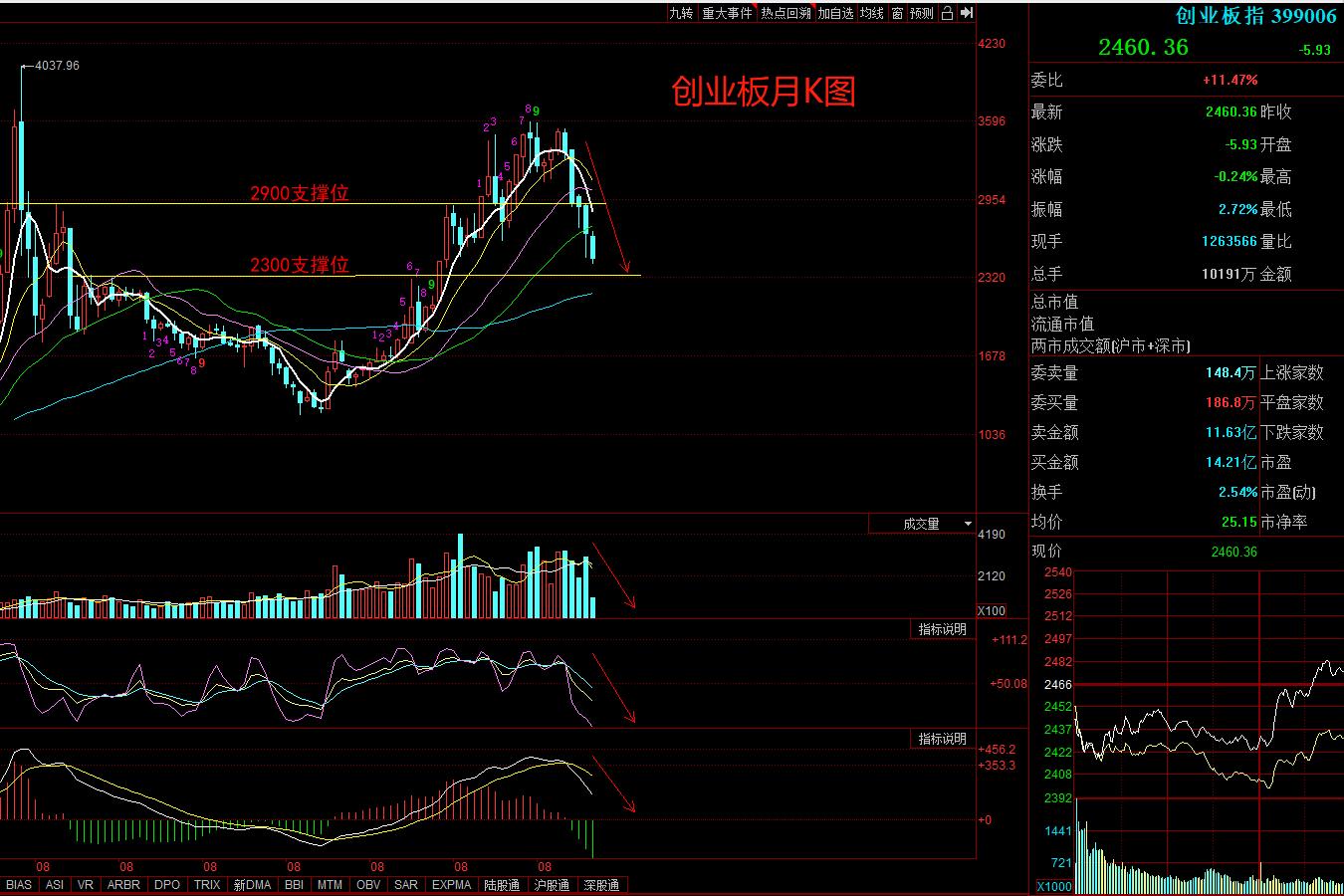Image resolution: width=1344 pixels, height=896 pixels.
Task: Switch to the SAR indicator tab
Action: click(406, 885)
